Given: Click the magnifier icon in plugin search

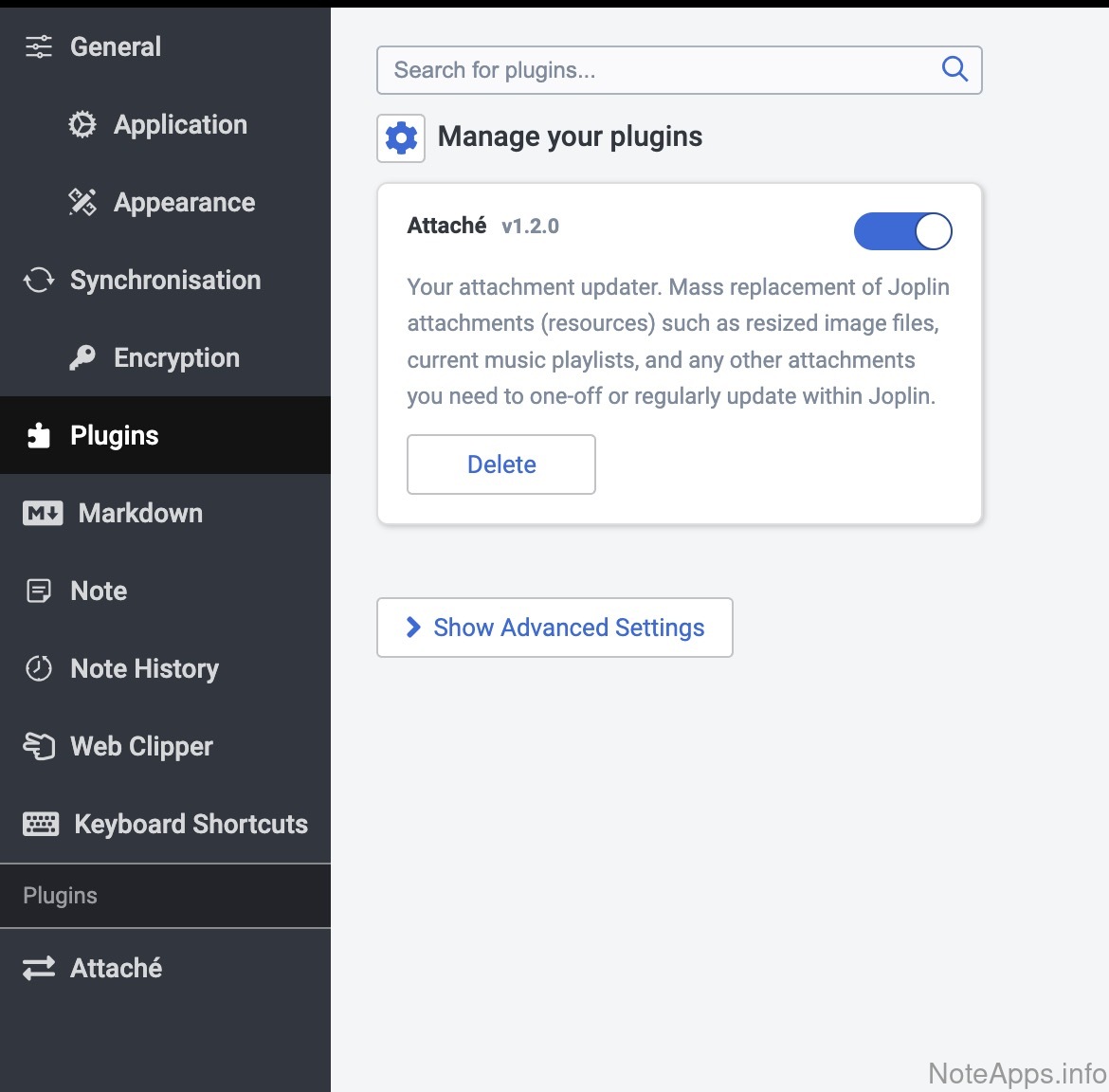Looking at the screenshot, I should 954,69.
